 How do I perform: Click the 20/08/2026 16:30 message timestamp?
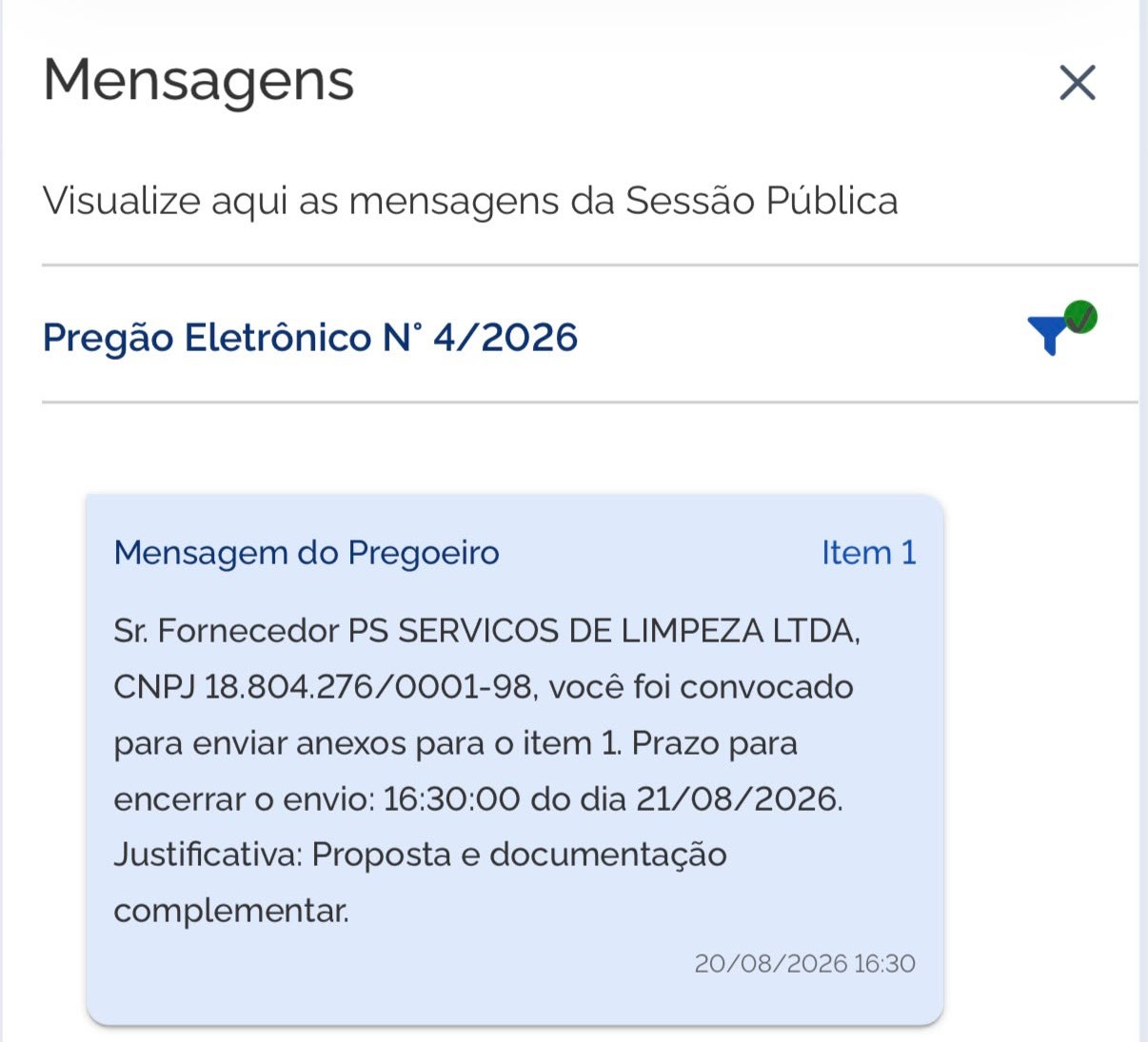click(805, 964)
